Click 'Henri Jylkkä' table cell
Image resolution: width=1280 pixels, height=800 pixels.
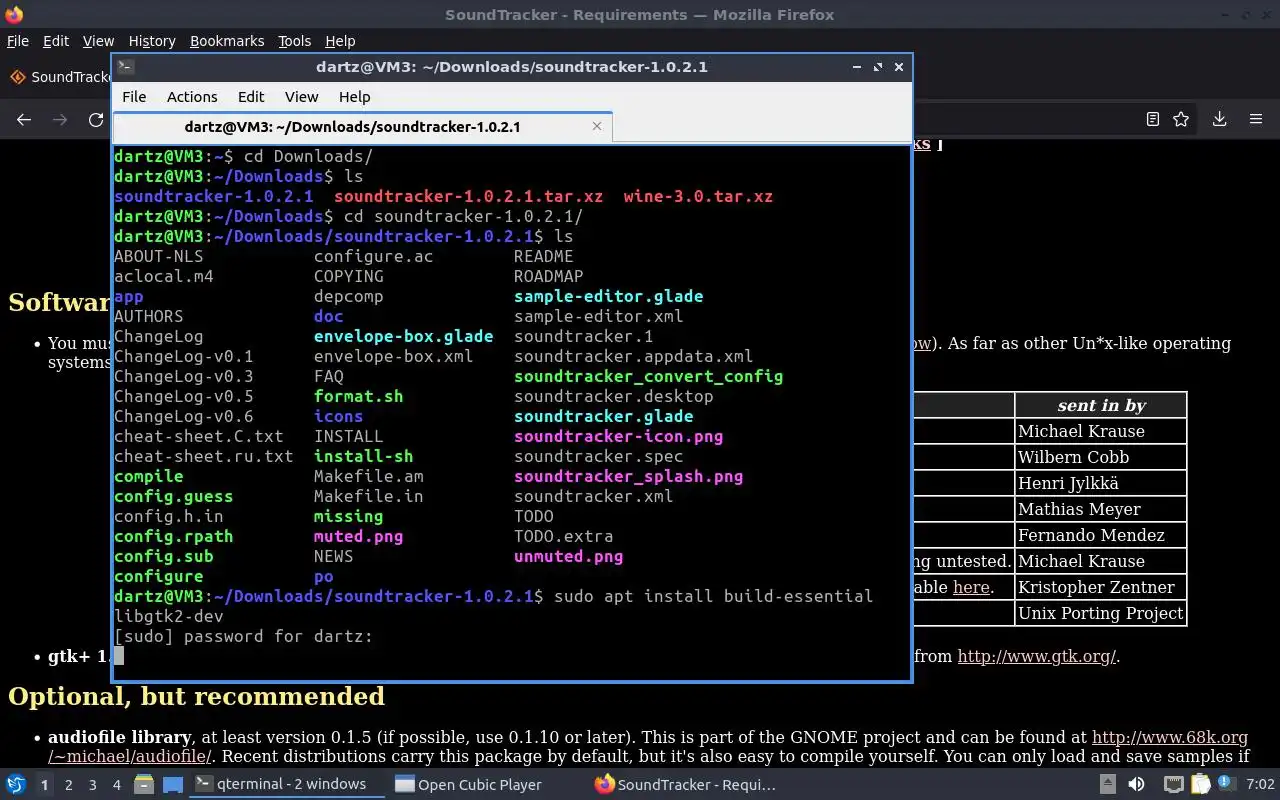click(x=1100, y=483)
